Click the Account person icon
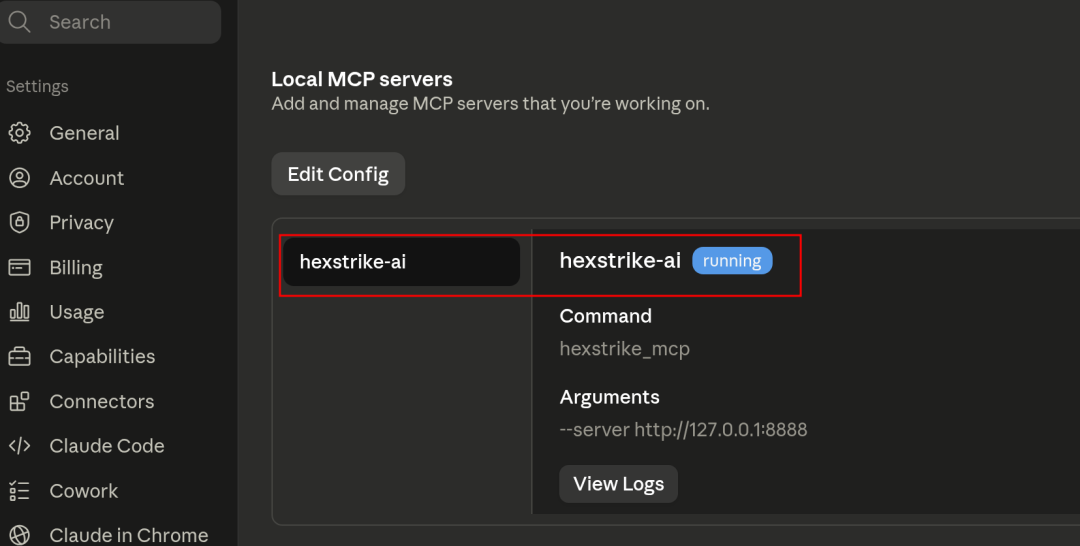 (x=19, y=178)
